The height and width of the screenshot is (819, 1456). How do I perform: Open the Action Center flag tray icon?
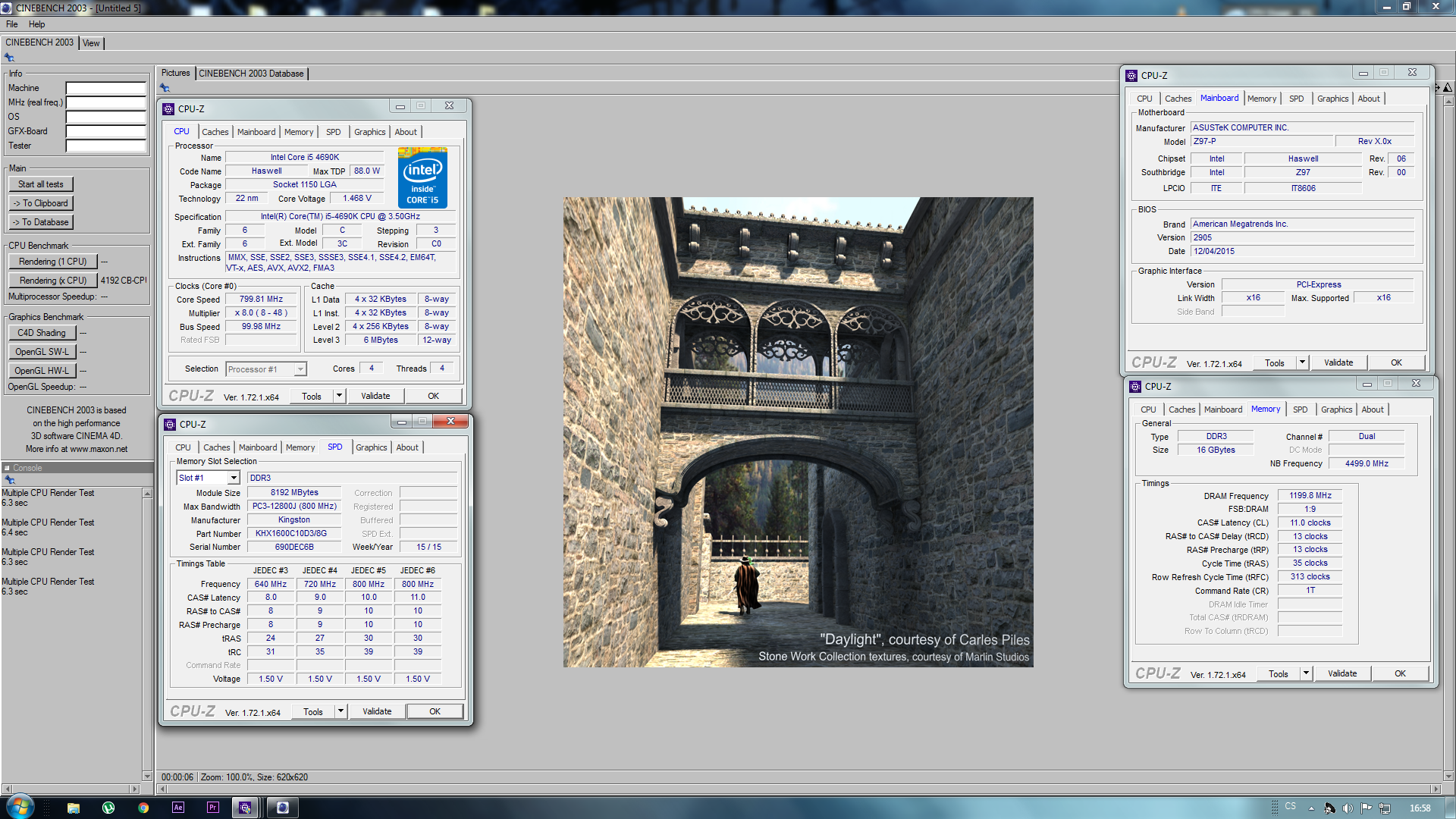pos(1366,808)
